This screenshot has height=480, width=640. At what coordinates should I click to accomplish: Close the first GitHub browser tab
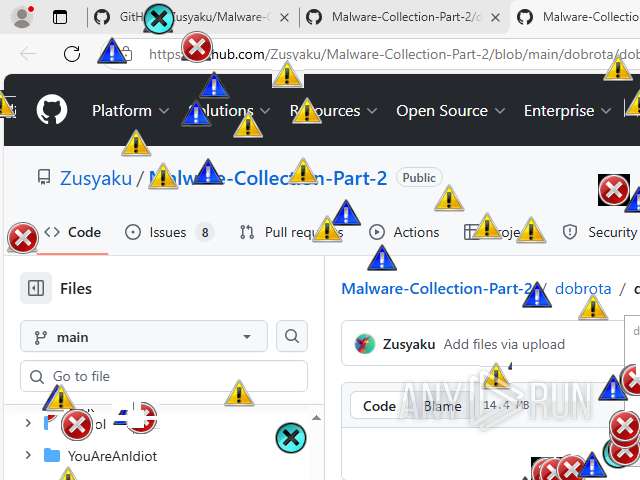point(284,18)
